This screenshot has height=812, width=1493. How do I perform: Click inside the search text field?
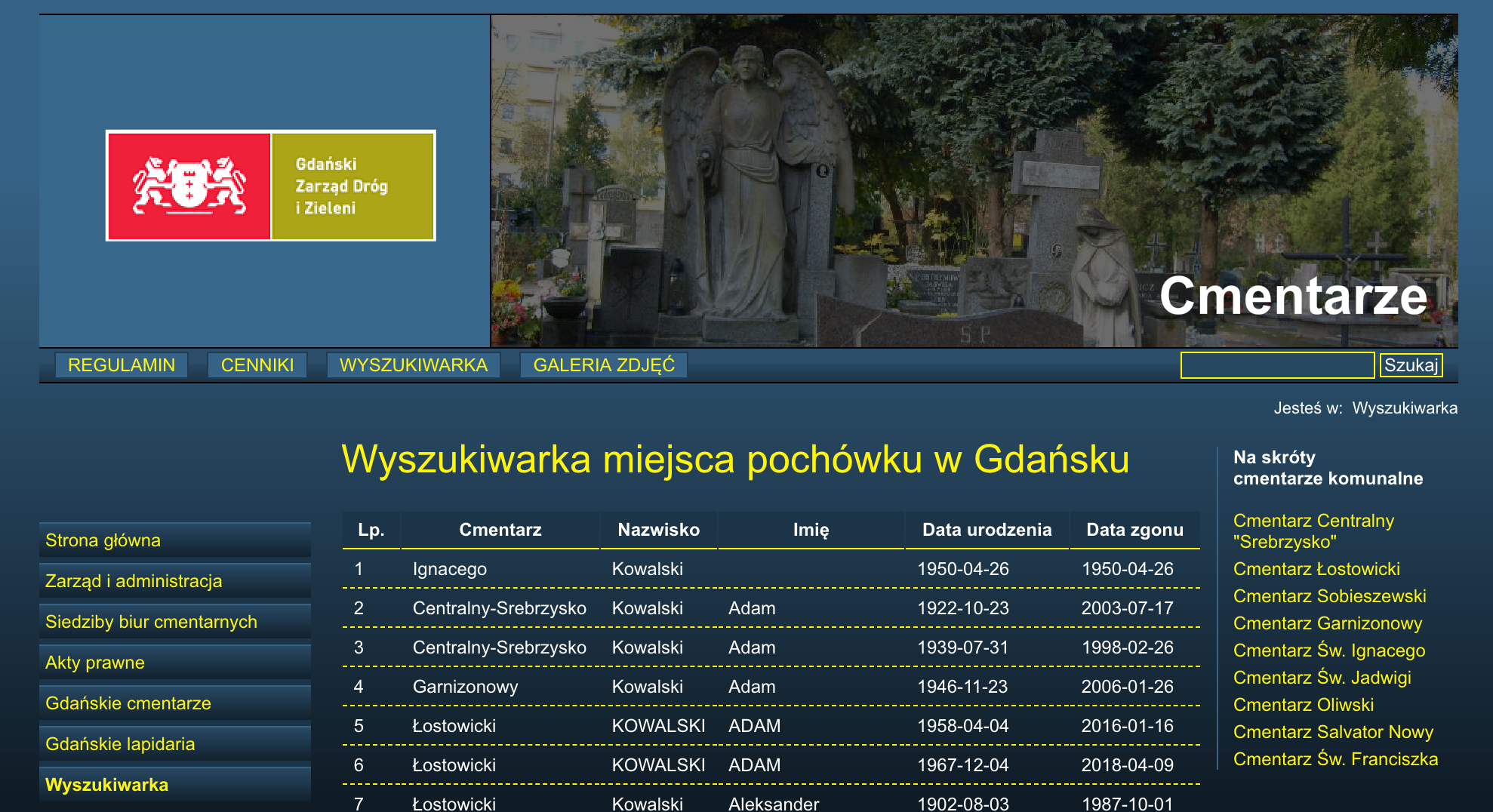tap(1276, 364)
